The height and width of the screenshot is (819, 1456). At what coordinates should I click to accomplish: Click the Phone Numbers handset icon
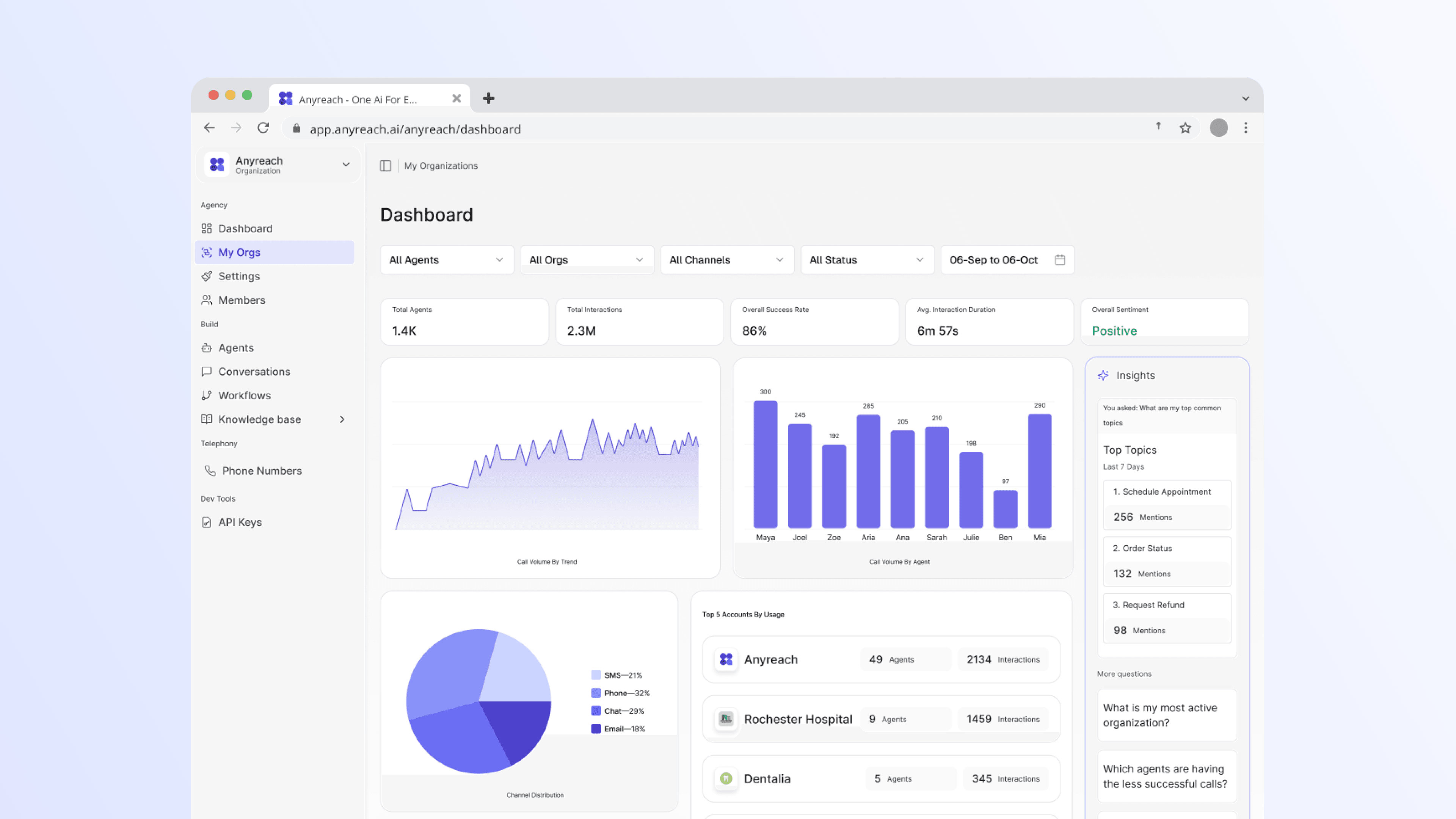(210, 470)
